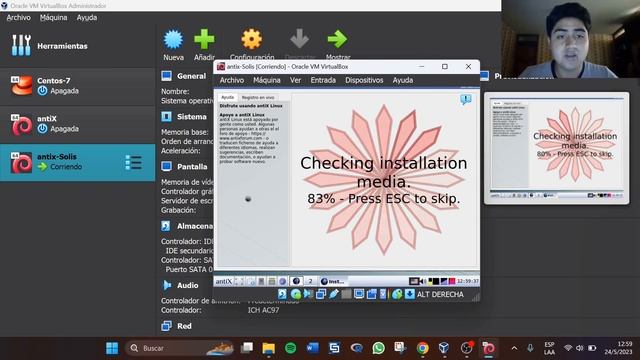Open VirtualBox cube icon on the taskbar
This screenshot has height=360, width=640.
(x=444, y=348)
